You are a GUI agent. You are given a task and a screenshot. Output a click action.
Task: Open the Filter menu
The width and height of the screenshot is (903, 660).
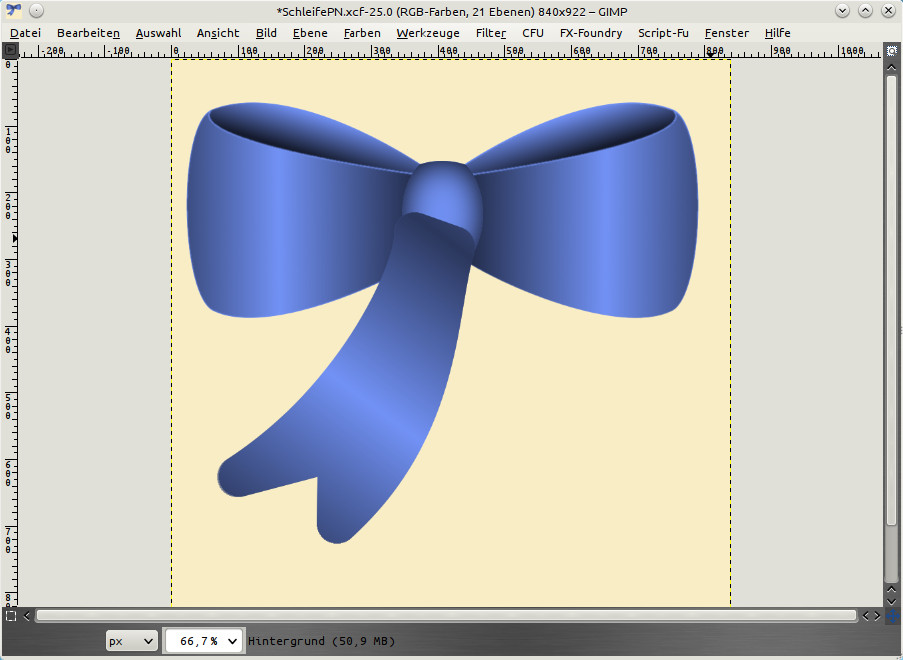point(490,33)
